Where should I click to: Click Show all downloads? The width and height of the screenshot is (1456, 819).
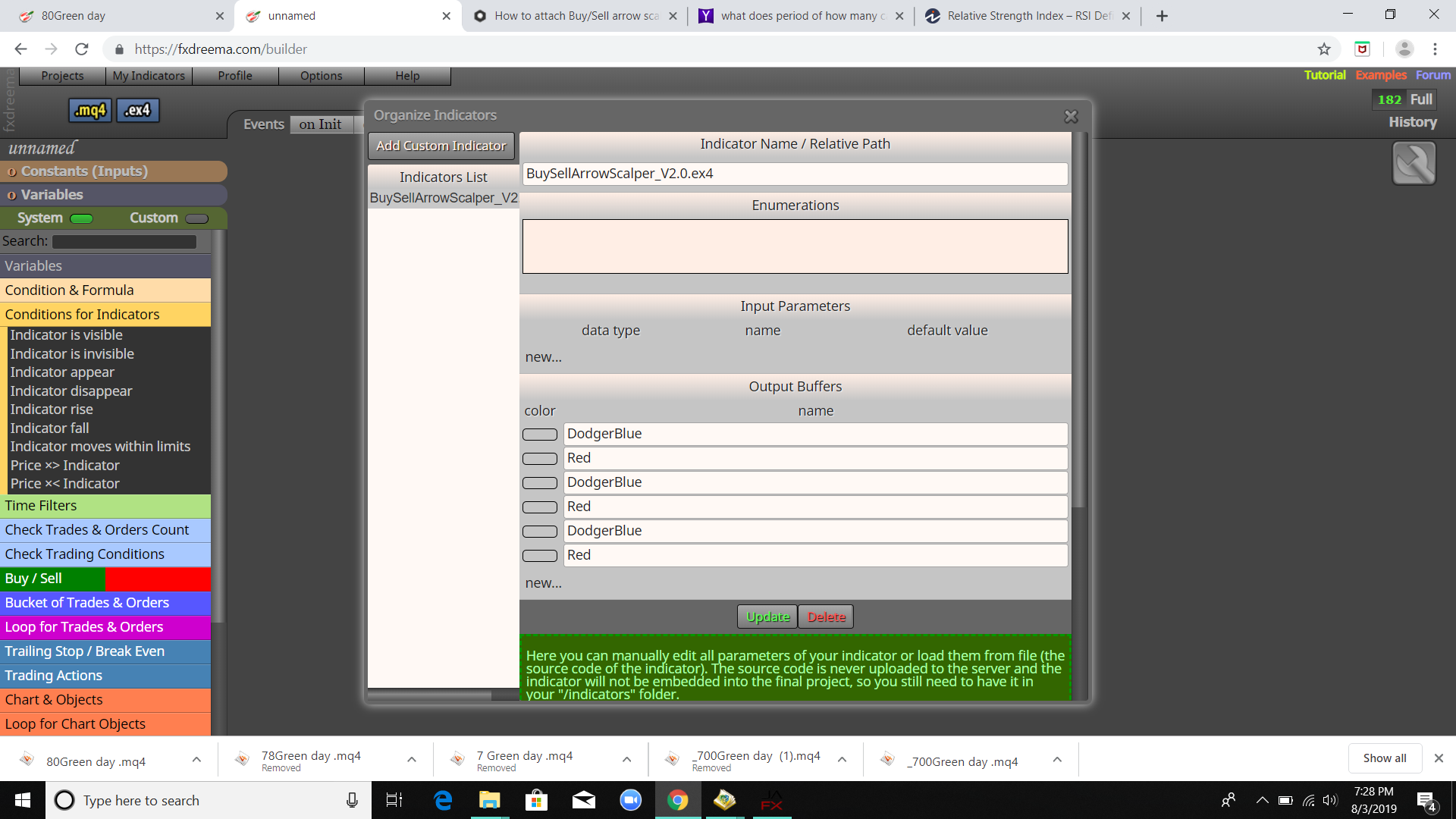click(1384, 758)
